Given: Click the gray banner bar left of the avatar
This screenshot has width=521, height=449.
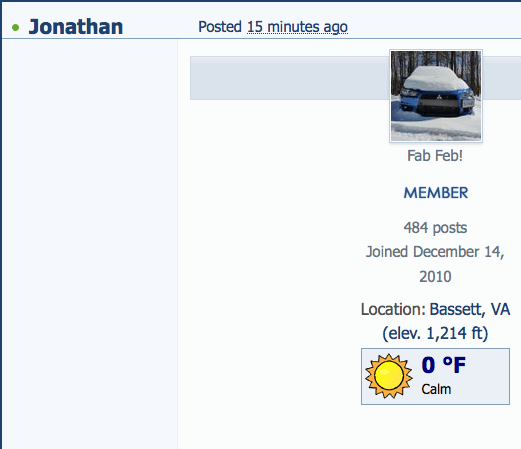Looking at the screenshot, I should tap(290, 78).
